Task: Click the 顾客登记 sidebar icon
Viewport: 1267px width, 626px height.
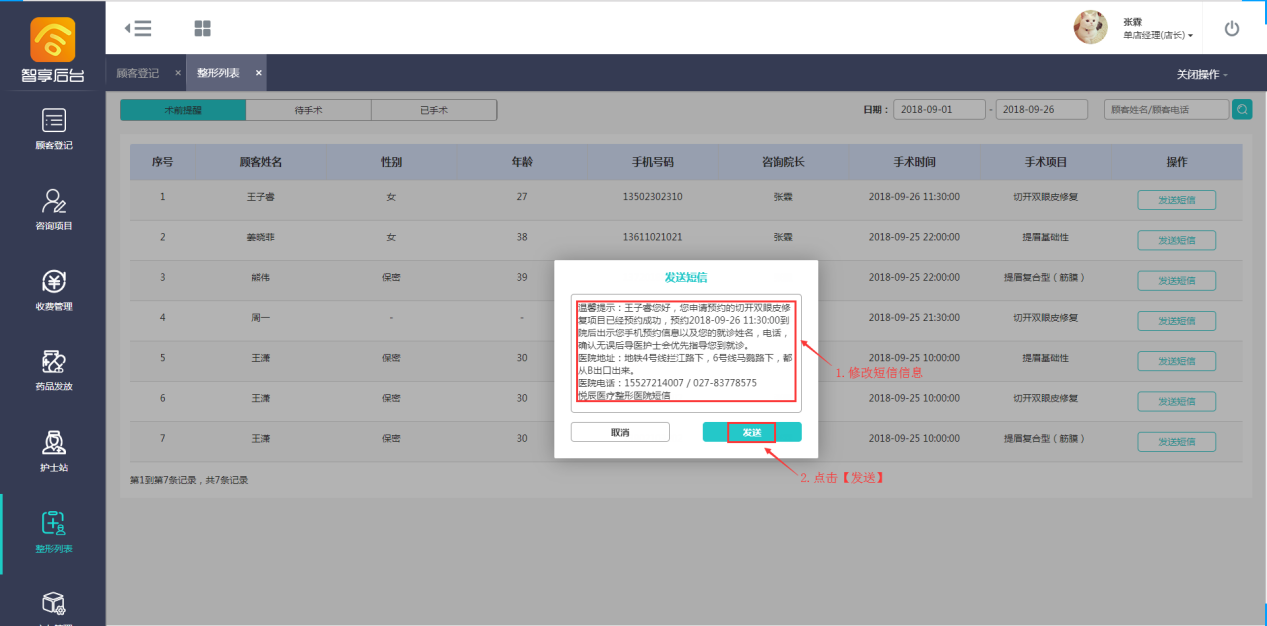Action: click(53, 121)
